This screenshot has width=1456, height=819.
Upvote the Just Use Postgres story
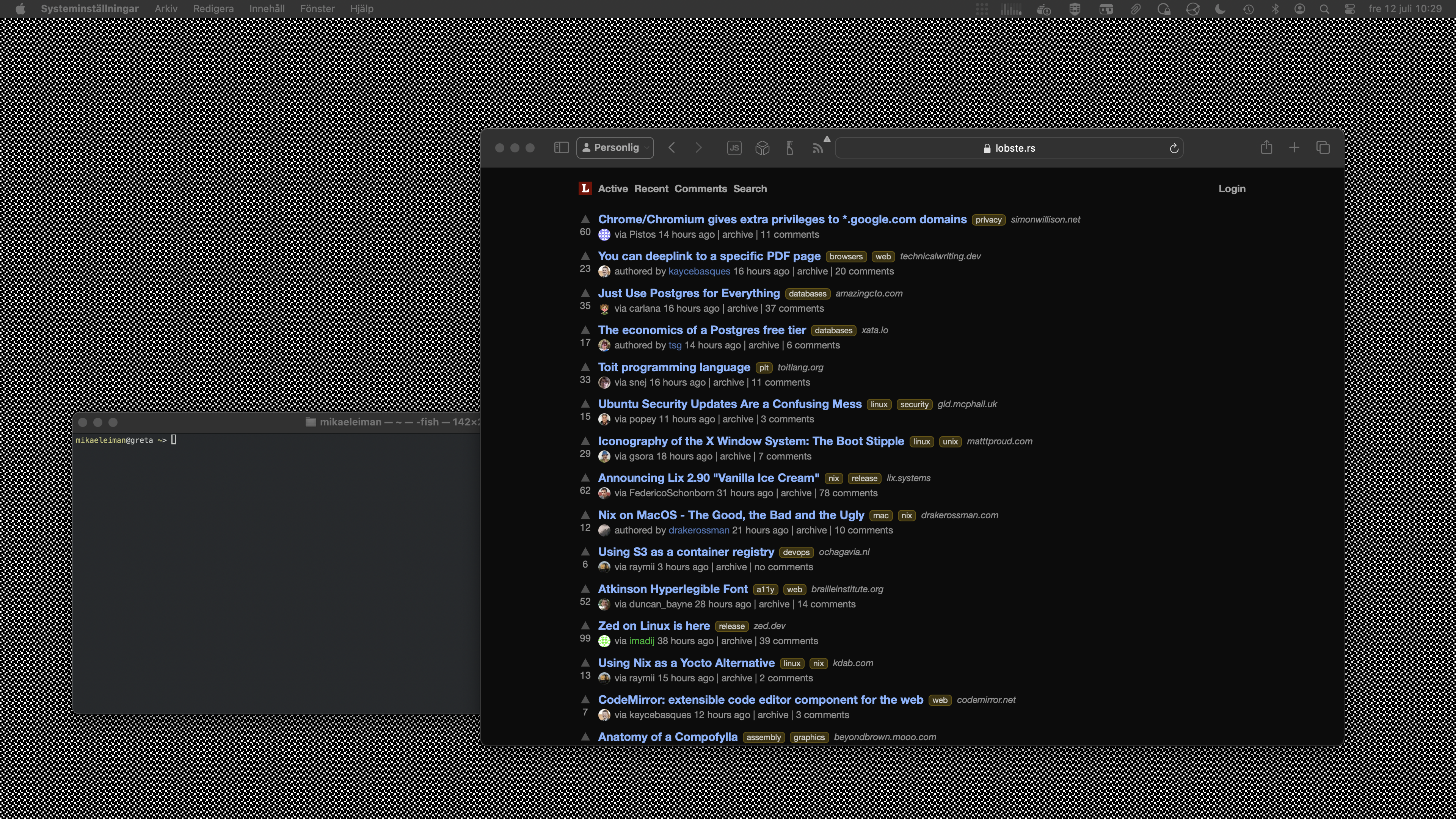pos(585,293)
